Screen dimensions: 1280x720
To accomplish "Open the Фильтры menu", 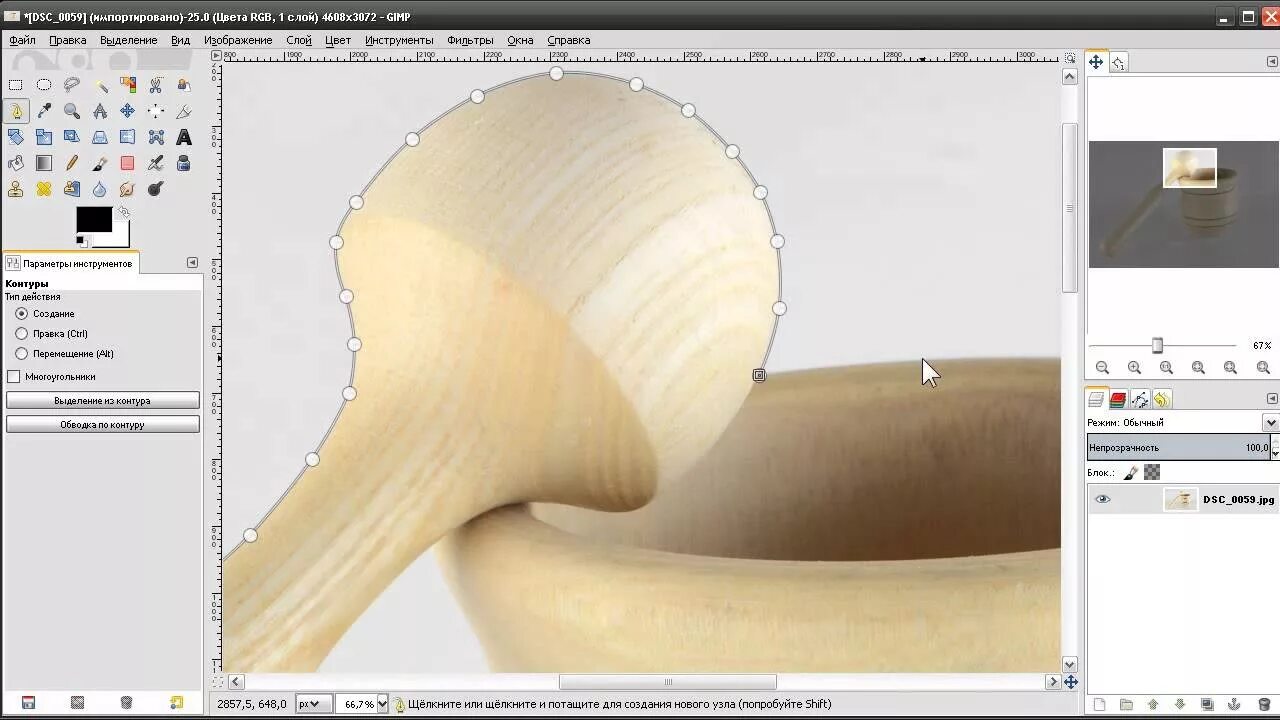I will tap(470, 40).
